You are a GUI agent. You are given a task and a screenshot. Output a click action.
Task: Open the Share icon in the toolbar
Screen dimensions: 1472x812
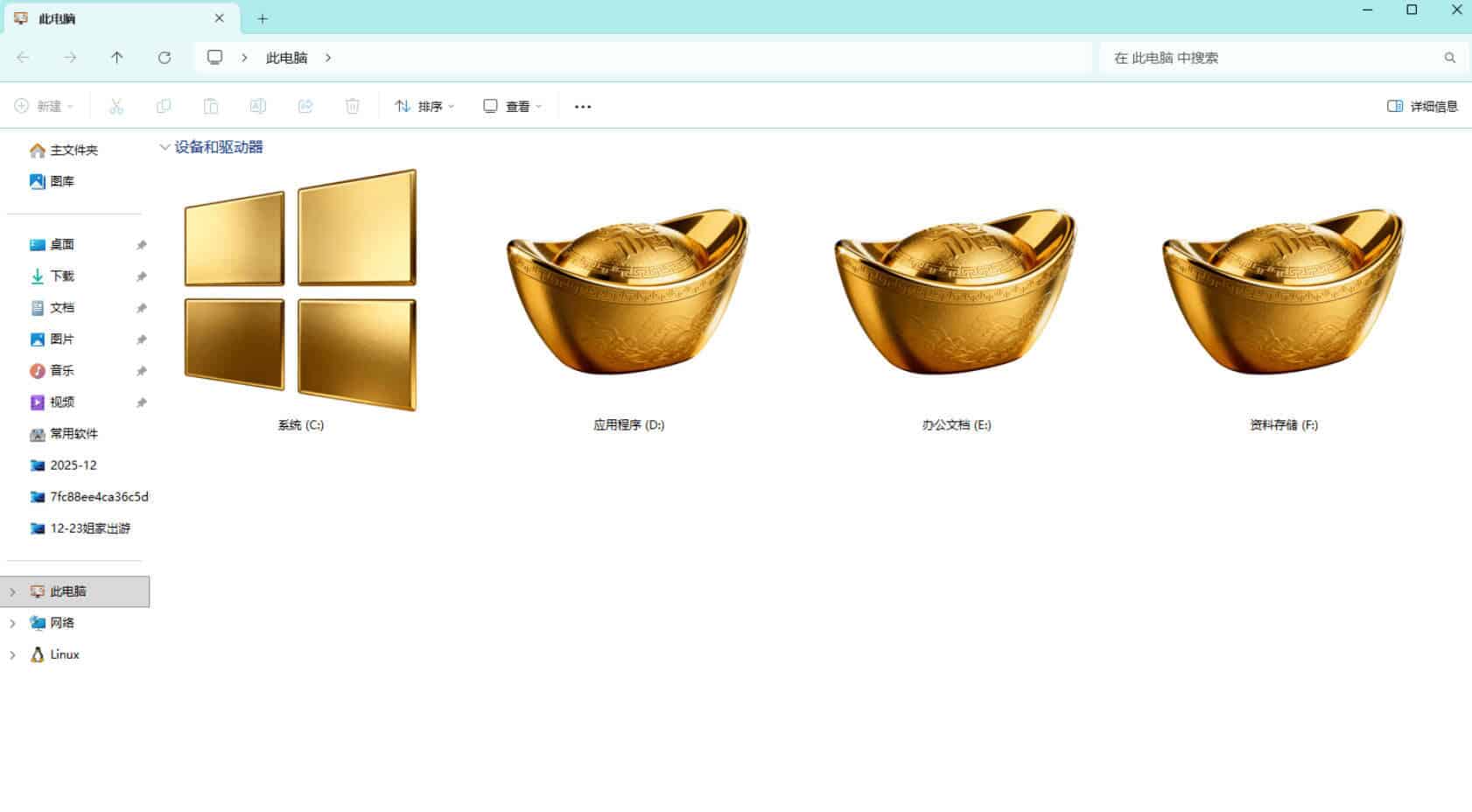305,106
